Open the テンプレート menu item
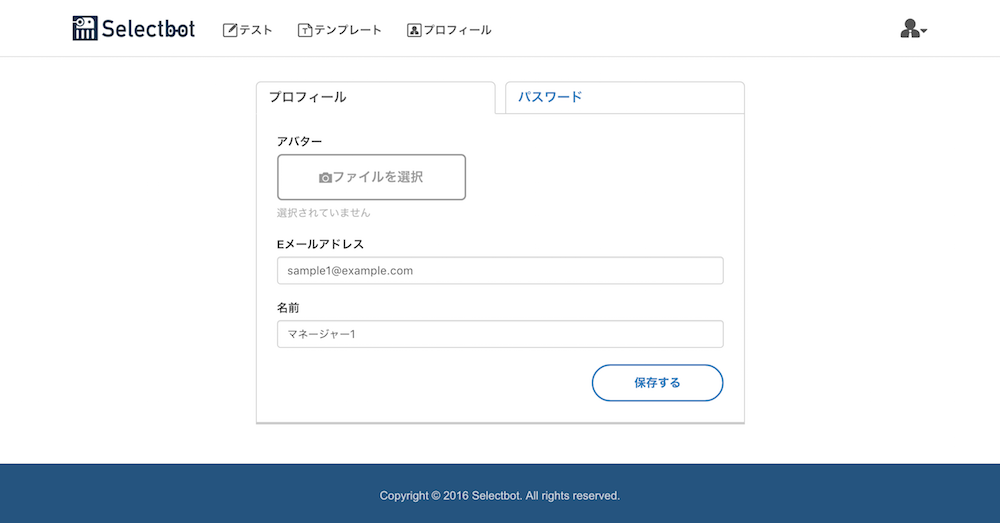The height and width of the screenshot is (523, 1000). (340, 30)
